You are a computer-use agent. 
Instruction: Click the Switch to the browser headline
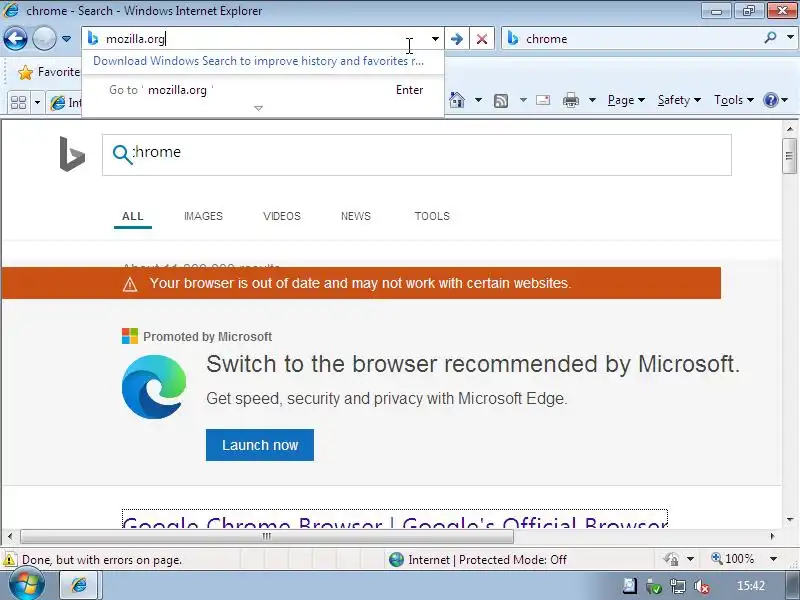click(x=472, y=364)
